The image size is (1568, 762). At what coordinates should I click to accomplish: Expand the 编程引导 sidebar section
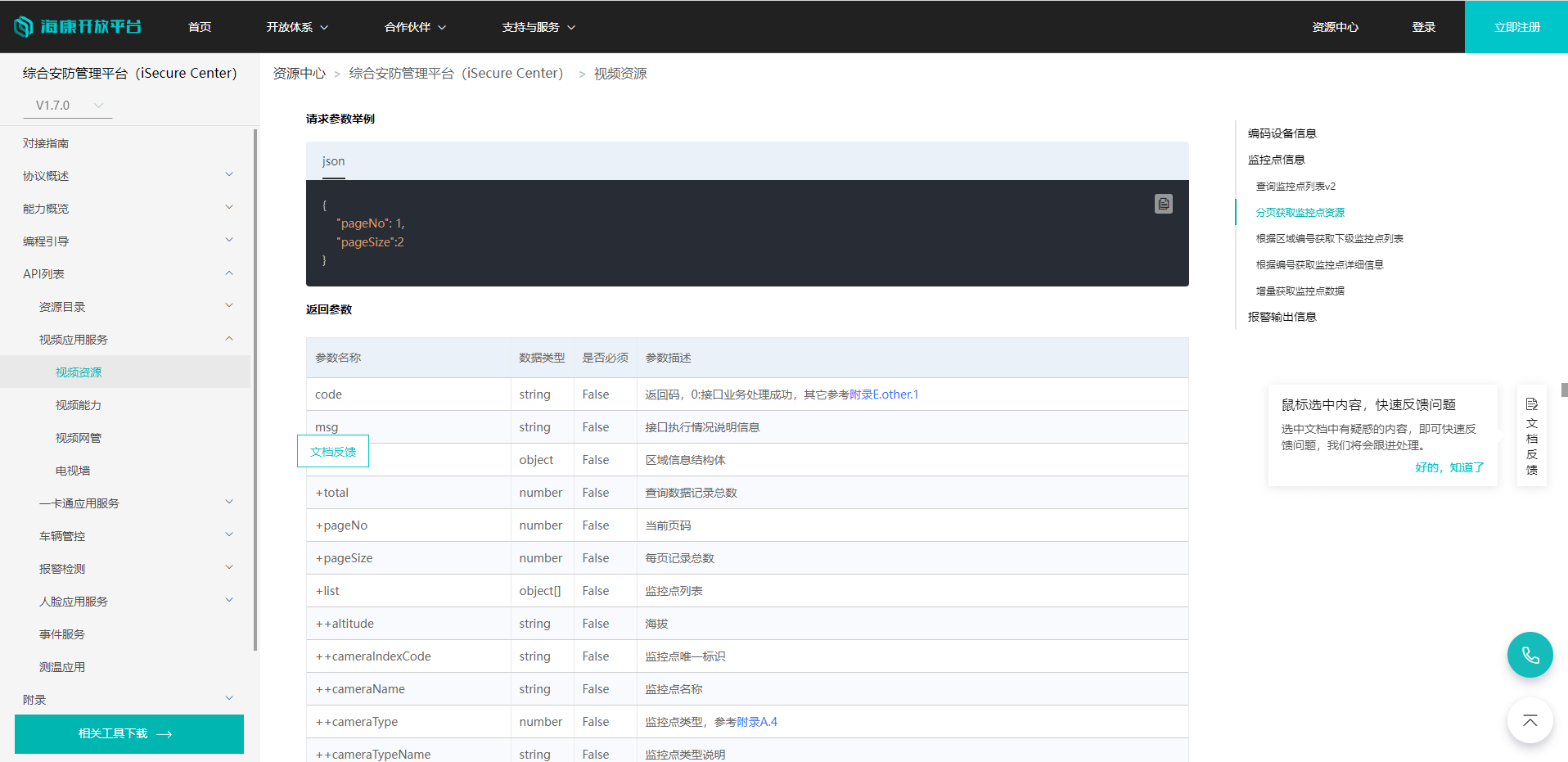(229, 241)
